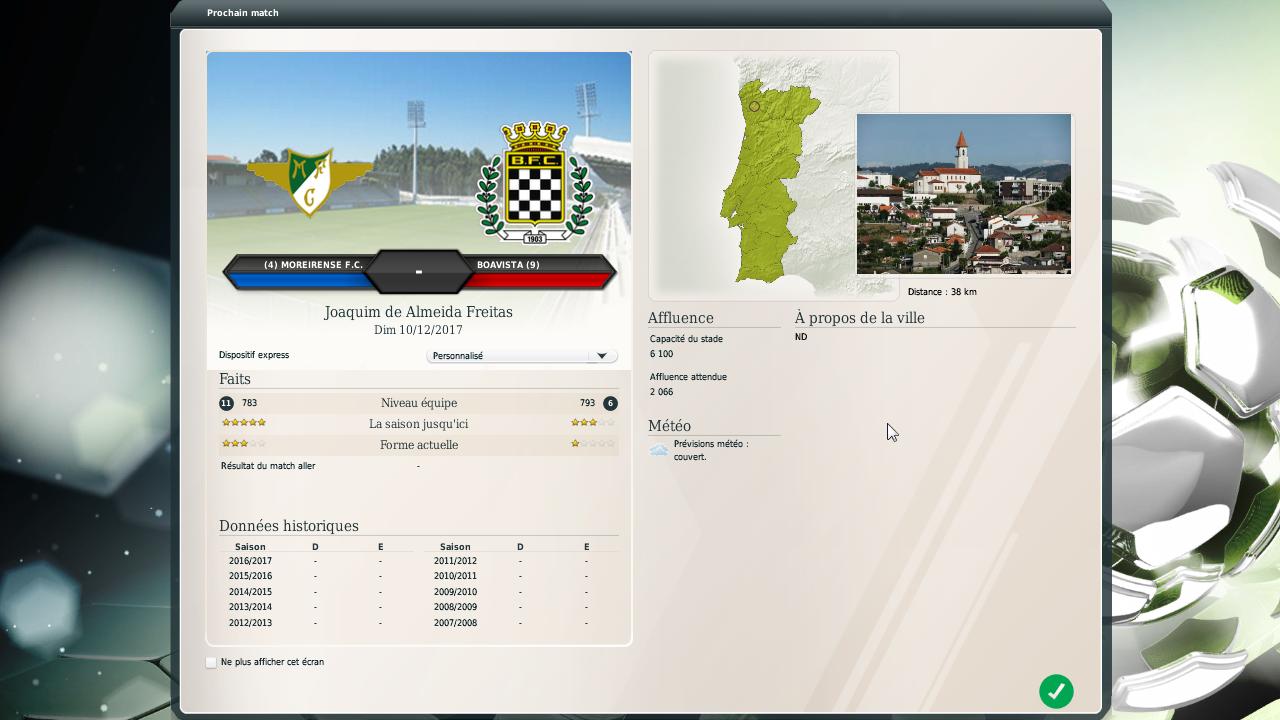Click the 2015/2016 season row
Screen dimensions: 1280x720
[316, 576]
